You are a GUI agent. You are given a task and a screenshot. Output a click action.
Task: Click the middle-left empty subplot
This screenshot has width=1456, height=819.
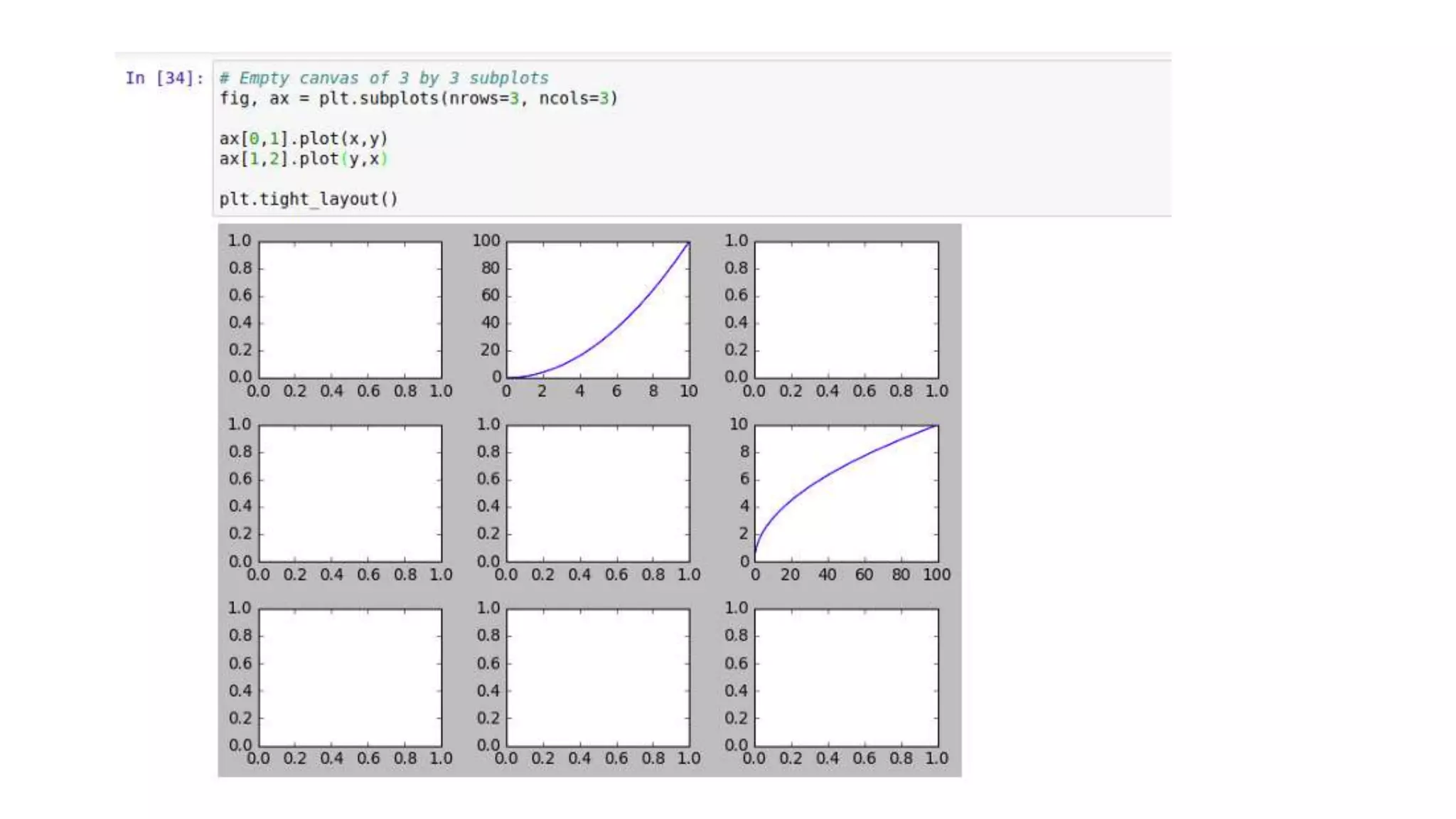pos(350,493)
